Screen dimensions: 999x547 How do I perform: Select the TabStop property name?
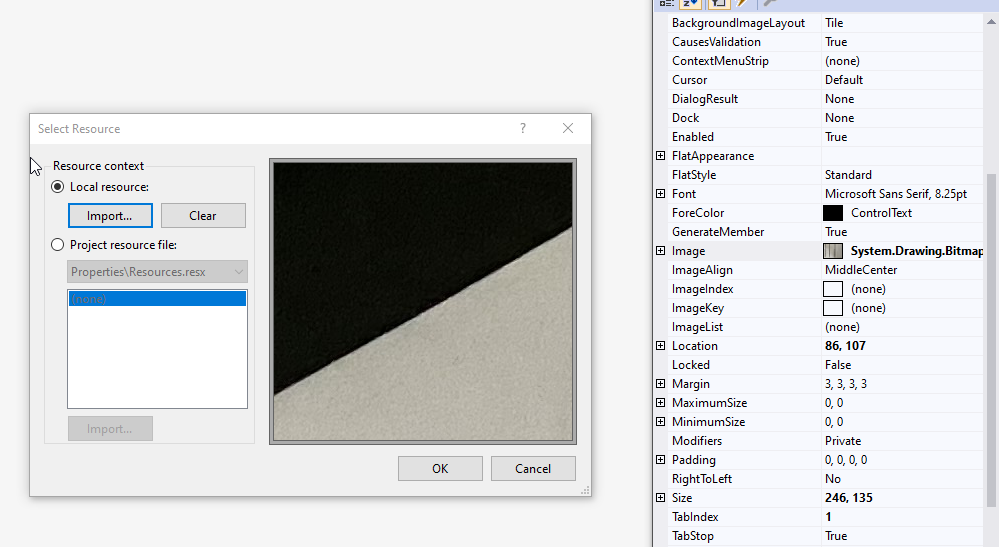tap(693, 536)
